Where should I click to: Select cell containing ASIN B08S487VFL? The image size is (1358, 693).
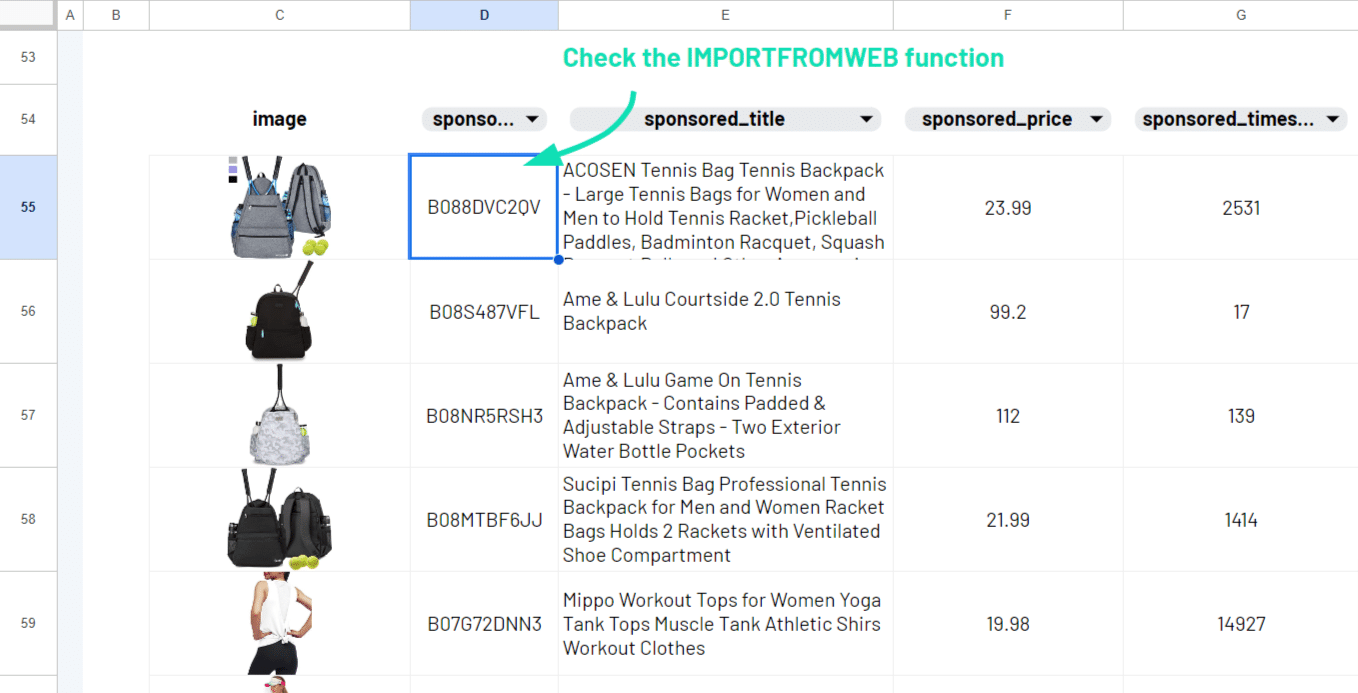pos(484,312)
